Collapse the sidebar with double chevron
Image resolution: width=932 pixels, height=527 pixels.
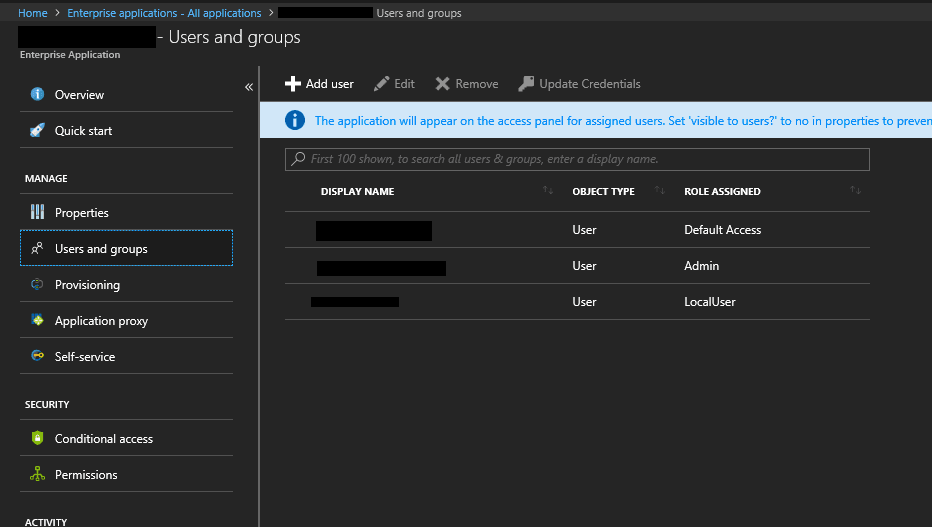tap(249, 87)
